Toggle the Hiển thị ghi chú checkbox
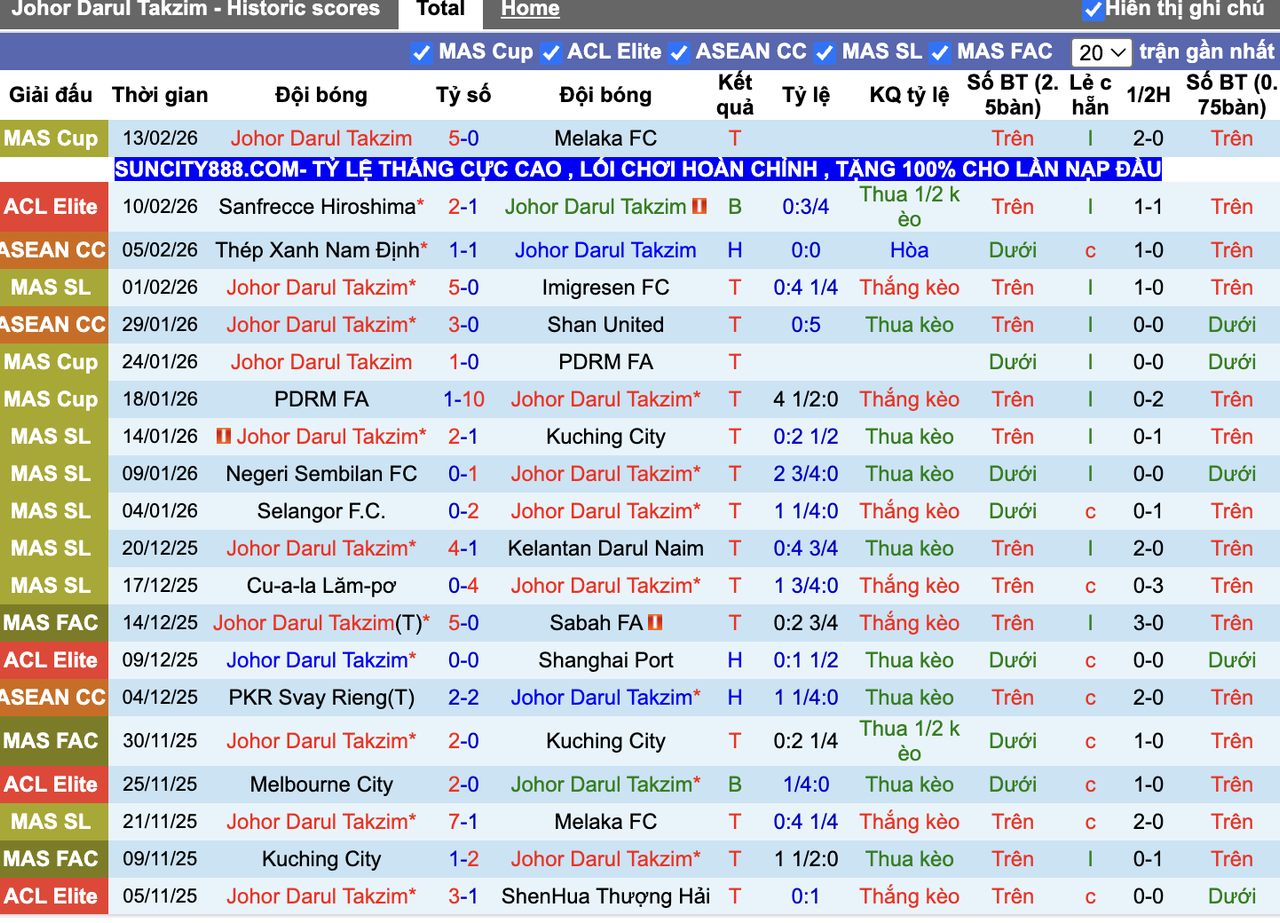This screenshot has height=923, width=1280. [x=1092, y=10]
